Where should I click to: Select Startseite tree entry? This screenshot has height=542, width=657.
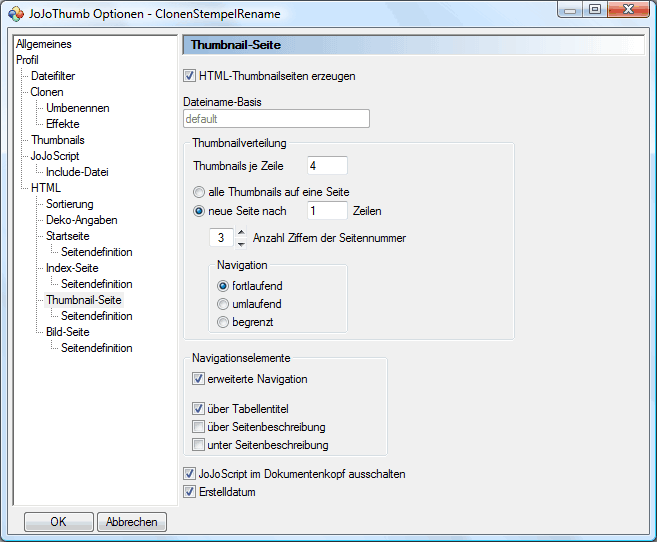(x=67, y=236)
